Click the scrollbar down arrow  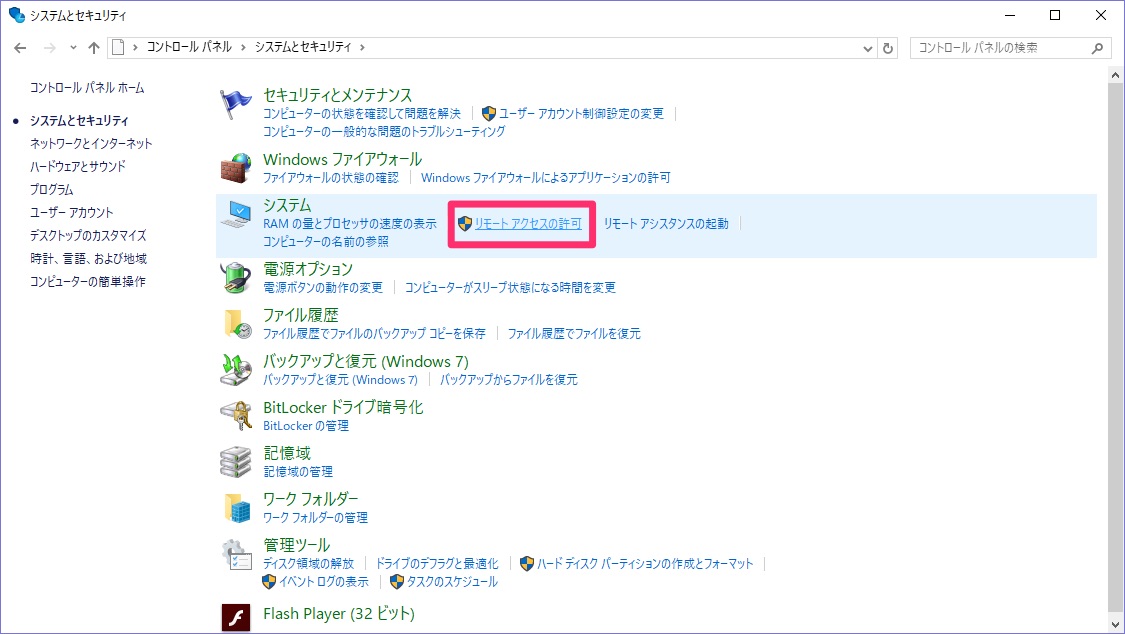pyautogui.click(x=1115, y=625)
